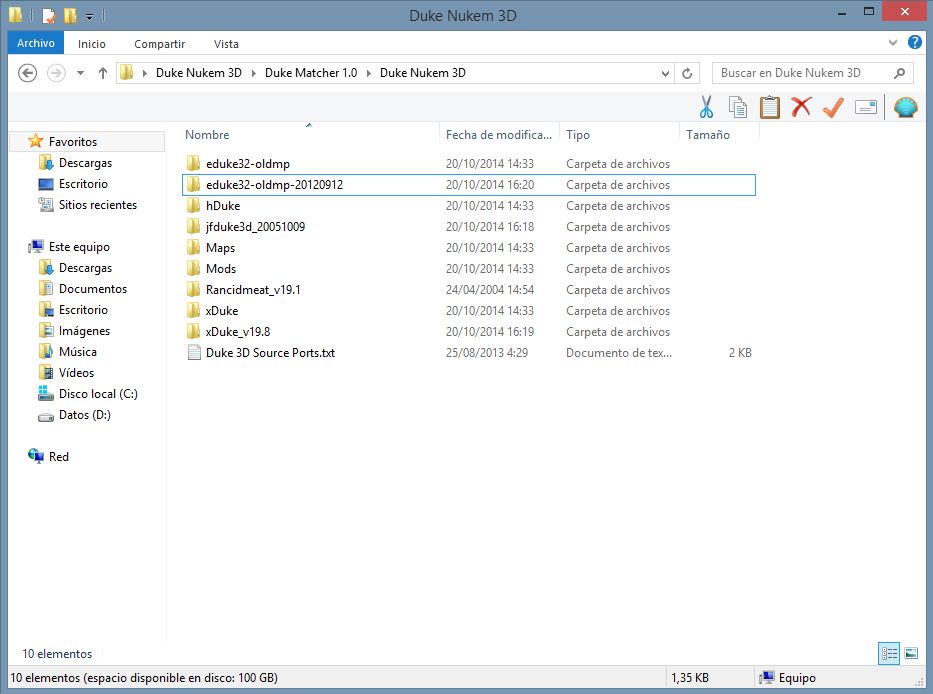Click the 2 KB size cell

click(740, 353)
